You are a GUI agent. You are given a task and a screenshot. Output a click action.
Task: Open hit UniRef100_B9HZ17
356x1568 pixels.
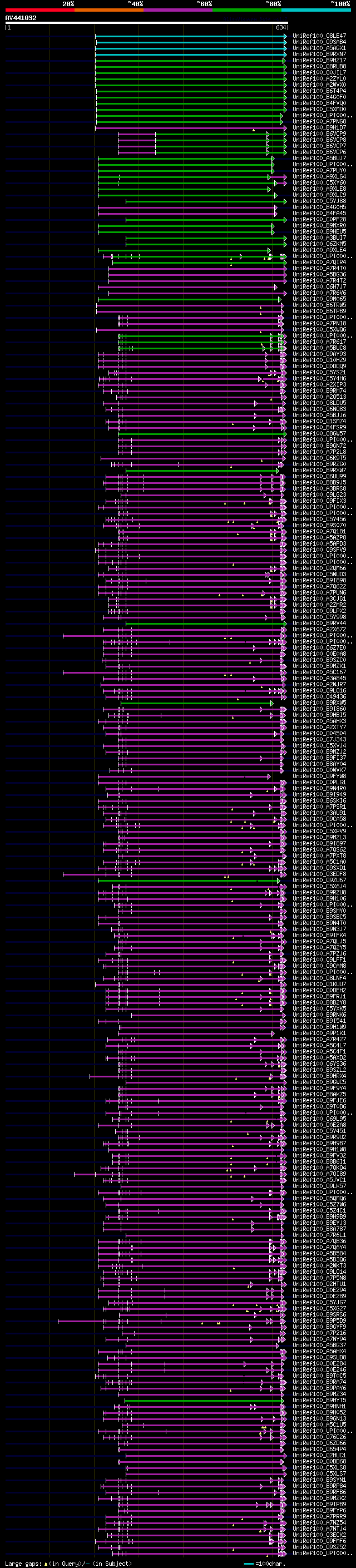(319, 60)
